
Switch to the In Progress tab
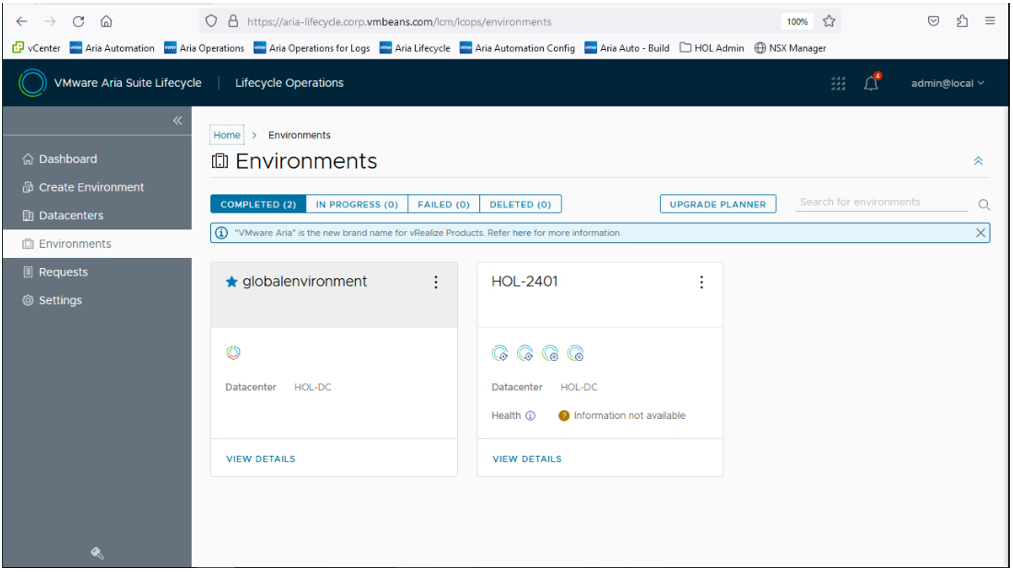[357, 204]
